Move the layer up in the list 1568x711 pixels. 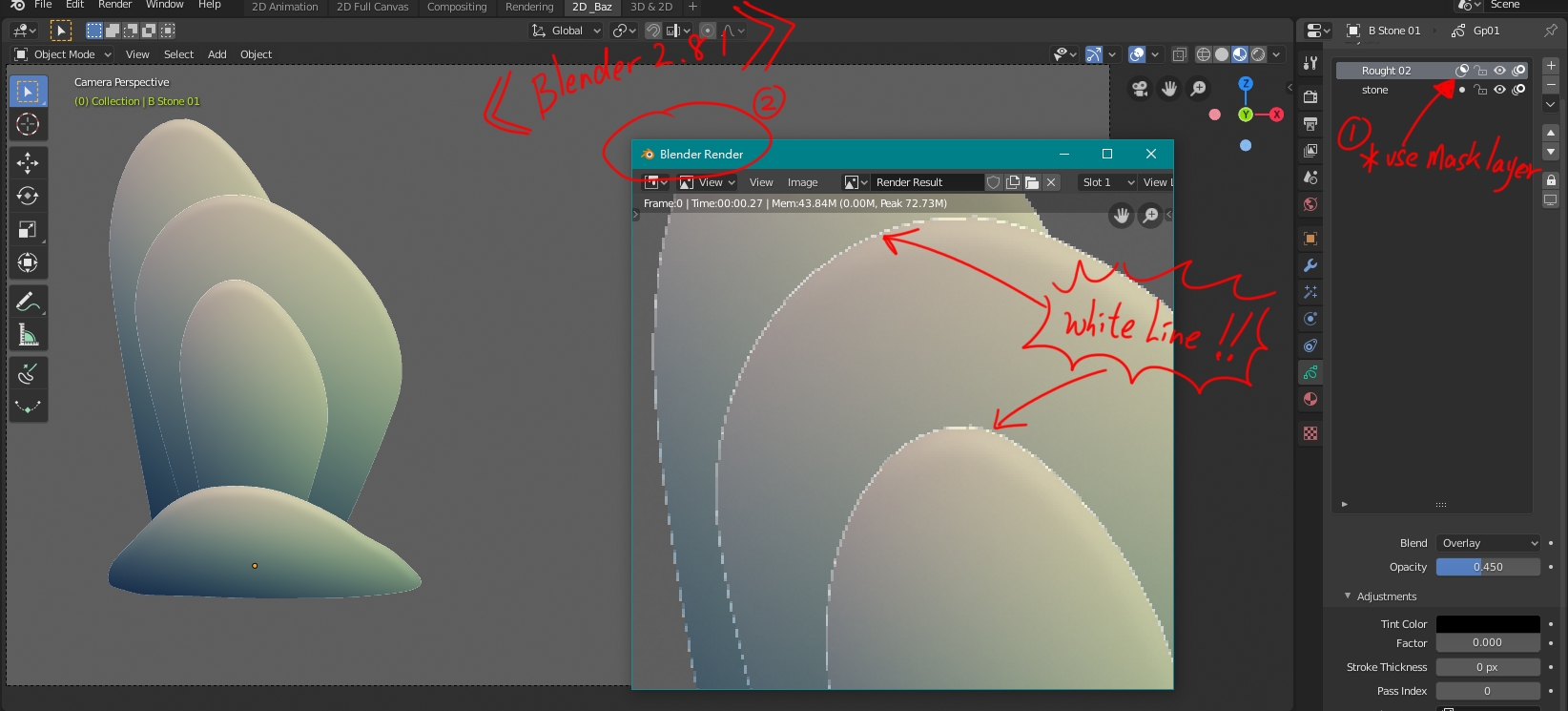pos(1551,133)
